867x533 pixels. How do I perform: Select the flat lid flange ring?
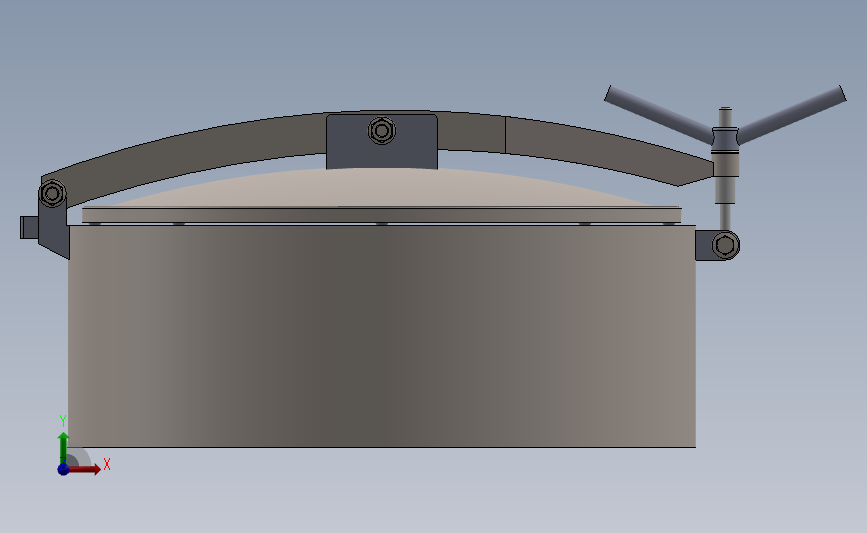tap(382, 215)
